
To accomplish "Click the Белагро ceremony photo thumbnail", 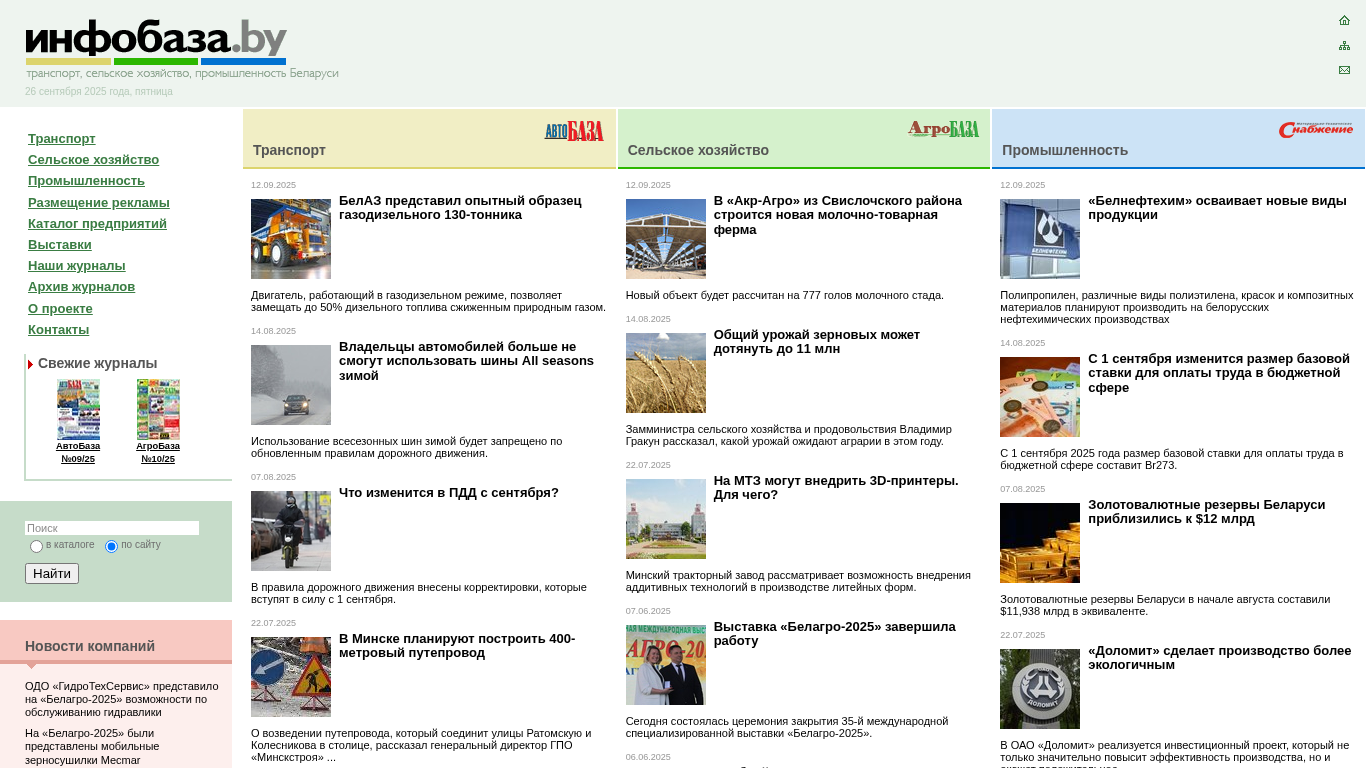I will (666, 665).
